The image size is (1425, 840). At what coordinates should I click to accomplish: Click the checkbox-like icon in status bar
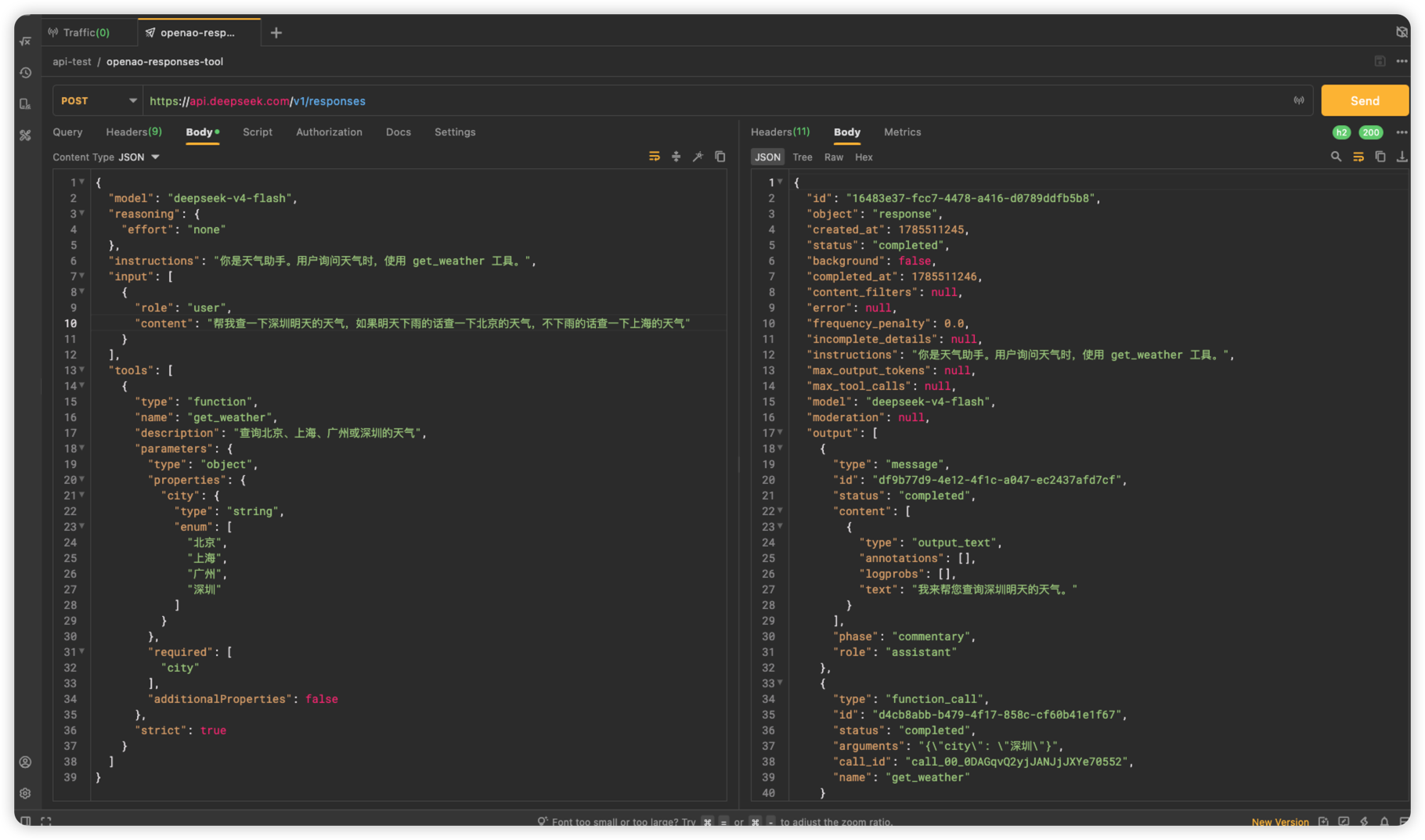pyautogui.click(x=1344, y=821)
